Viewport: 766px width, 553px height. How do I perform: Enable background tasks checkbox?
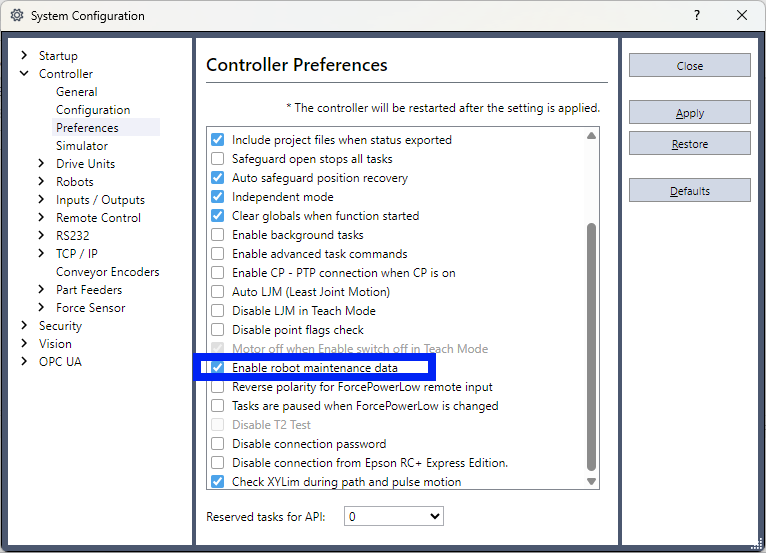[217, 235]
